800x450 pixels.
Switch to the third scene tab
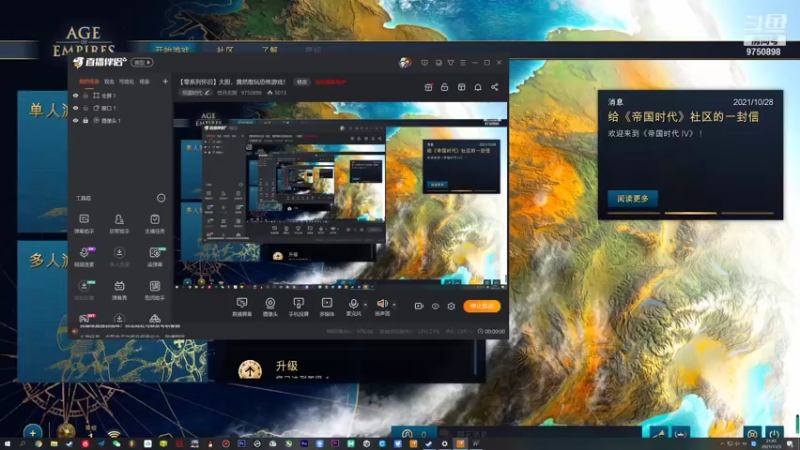click(127, 82)
